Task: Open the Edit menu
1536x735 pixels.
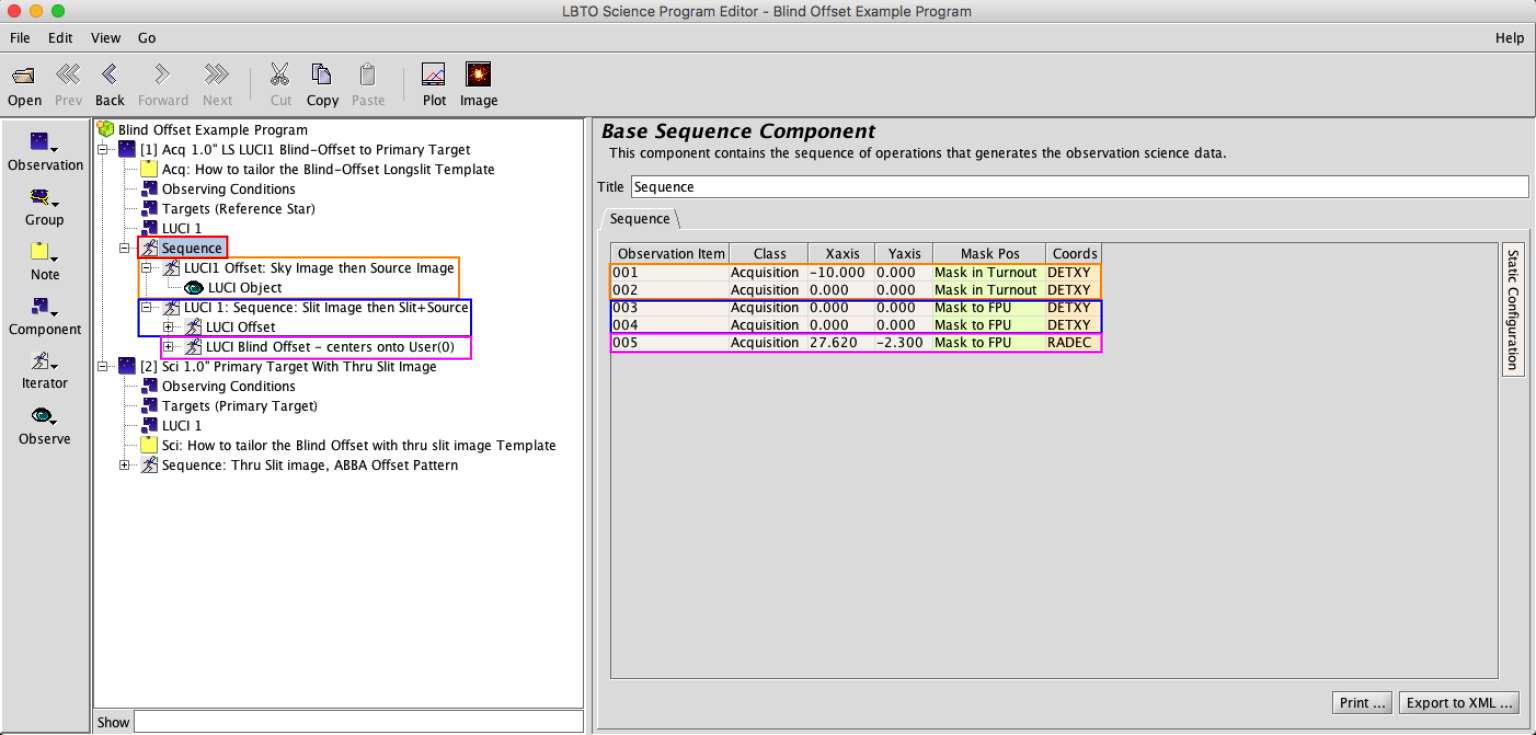Action: (61, 38)
